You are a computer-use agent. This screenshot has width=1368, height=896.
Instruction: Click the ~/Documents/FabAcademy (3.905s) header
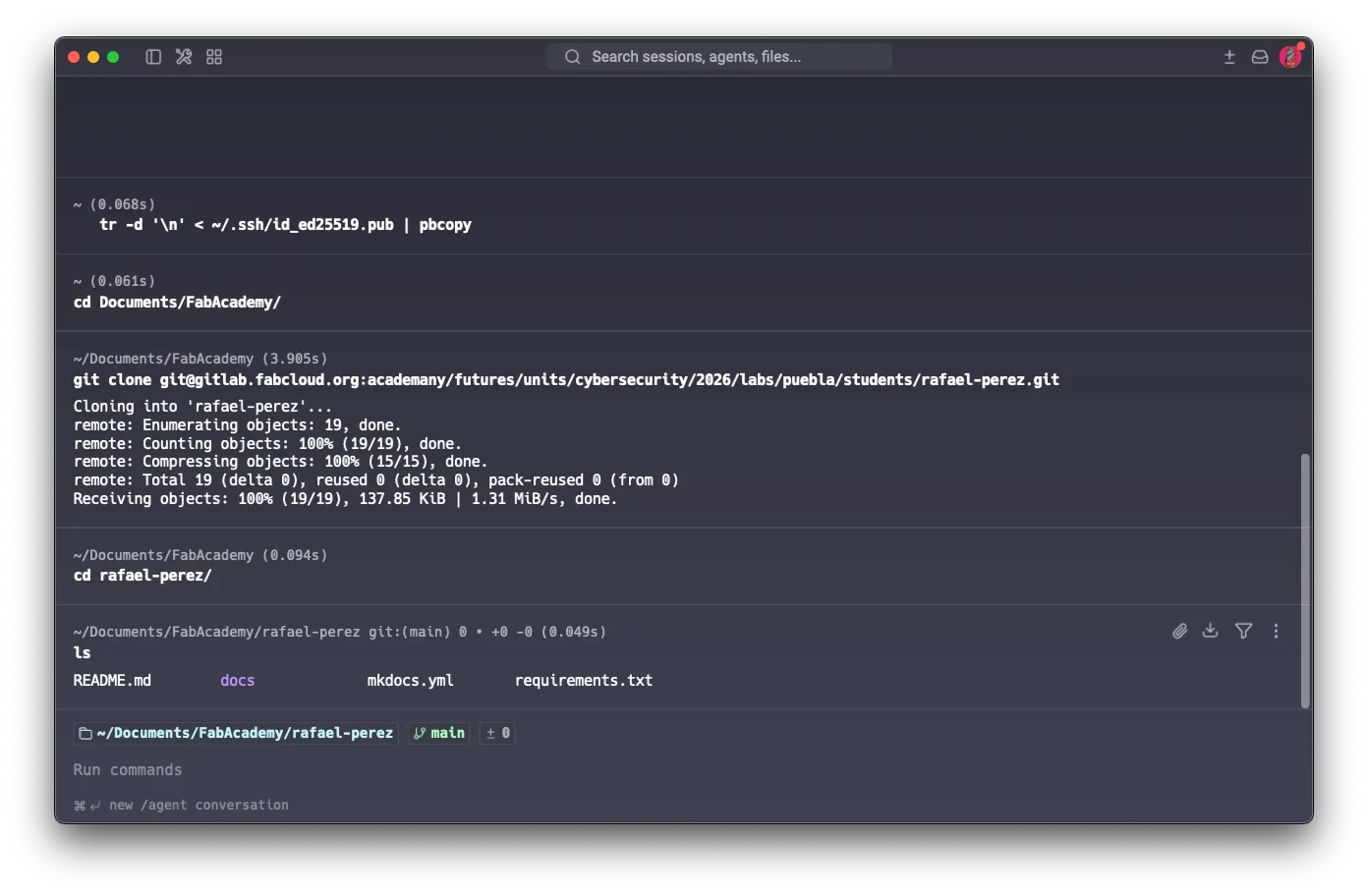200,359
